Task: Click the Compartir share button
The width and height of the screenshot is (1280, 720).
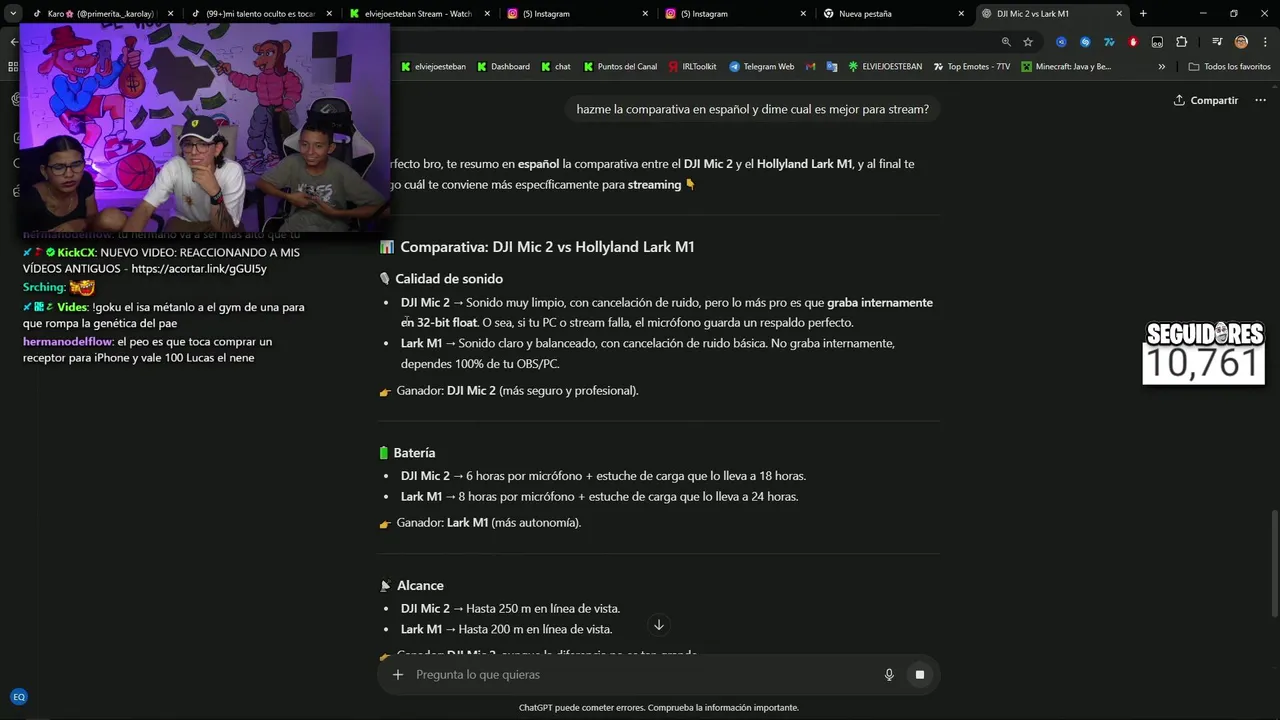Action: pyautogui.click(x=1206, y=100)
